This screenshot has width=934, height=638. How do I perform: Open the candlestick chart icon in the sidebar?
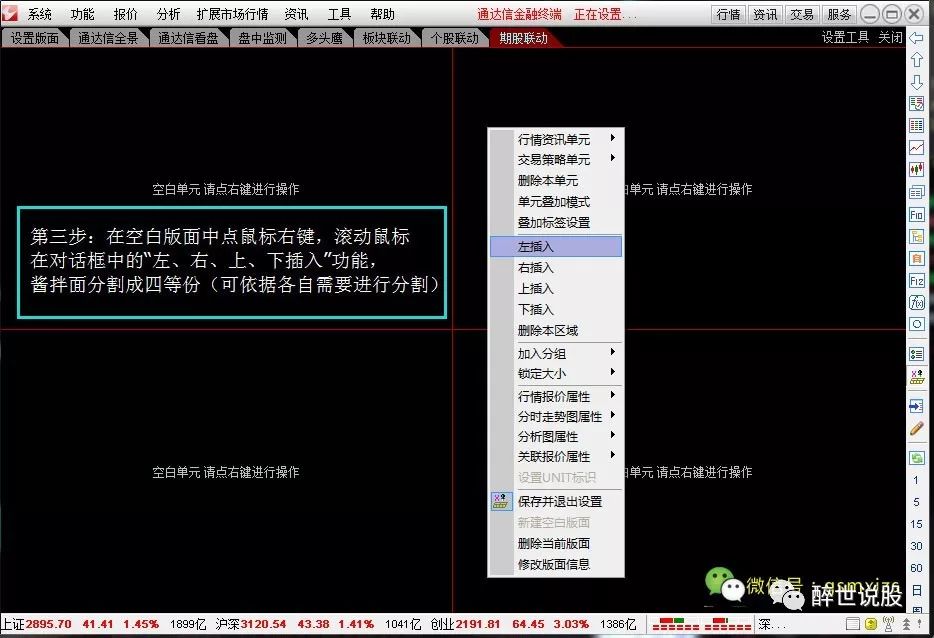coord(917,170)
